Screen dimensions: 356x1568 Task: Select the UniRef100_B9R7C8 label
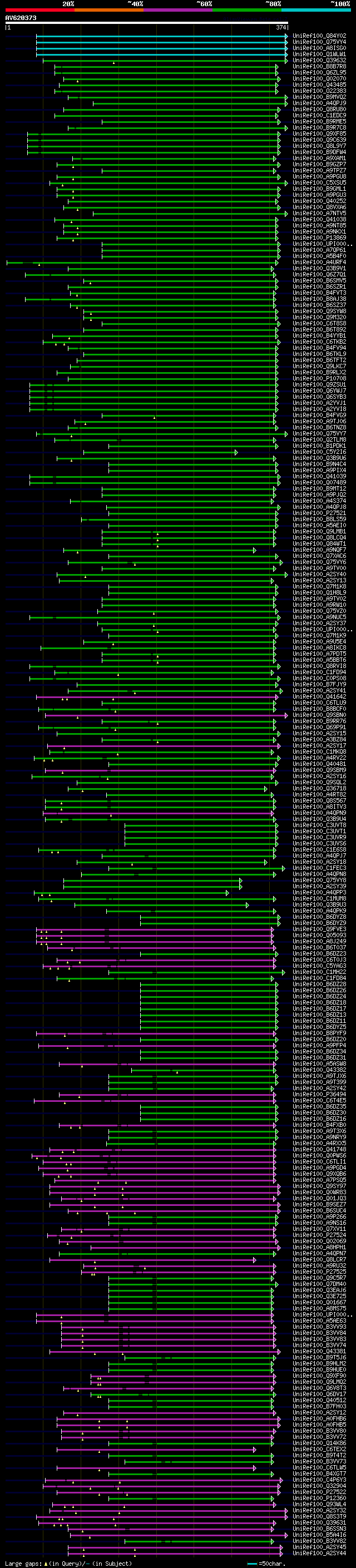[x=319, y=128]
